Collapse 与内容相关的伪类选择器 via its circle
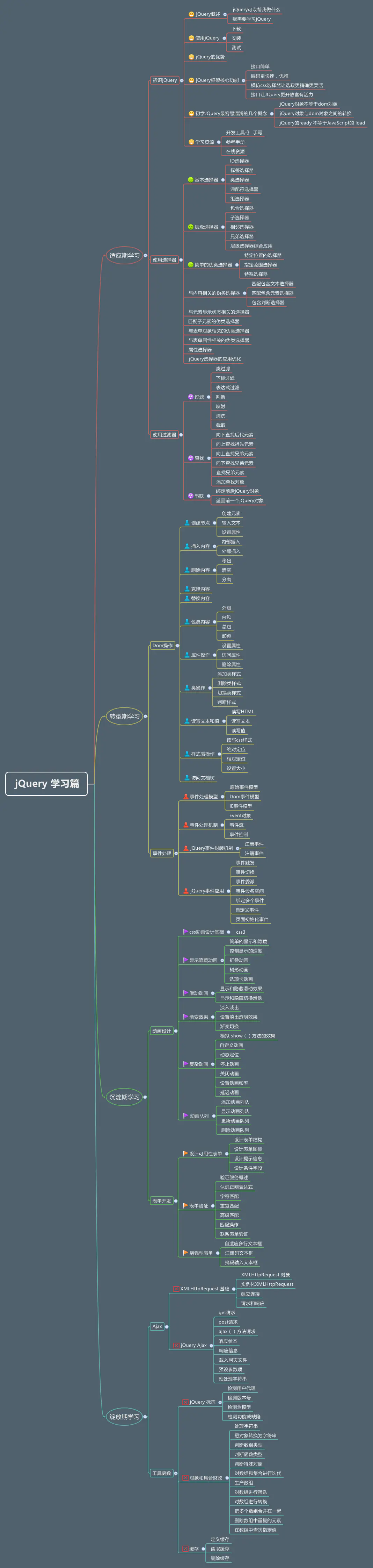Screen dimensions: 373x1568 245,293
